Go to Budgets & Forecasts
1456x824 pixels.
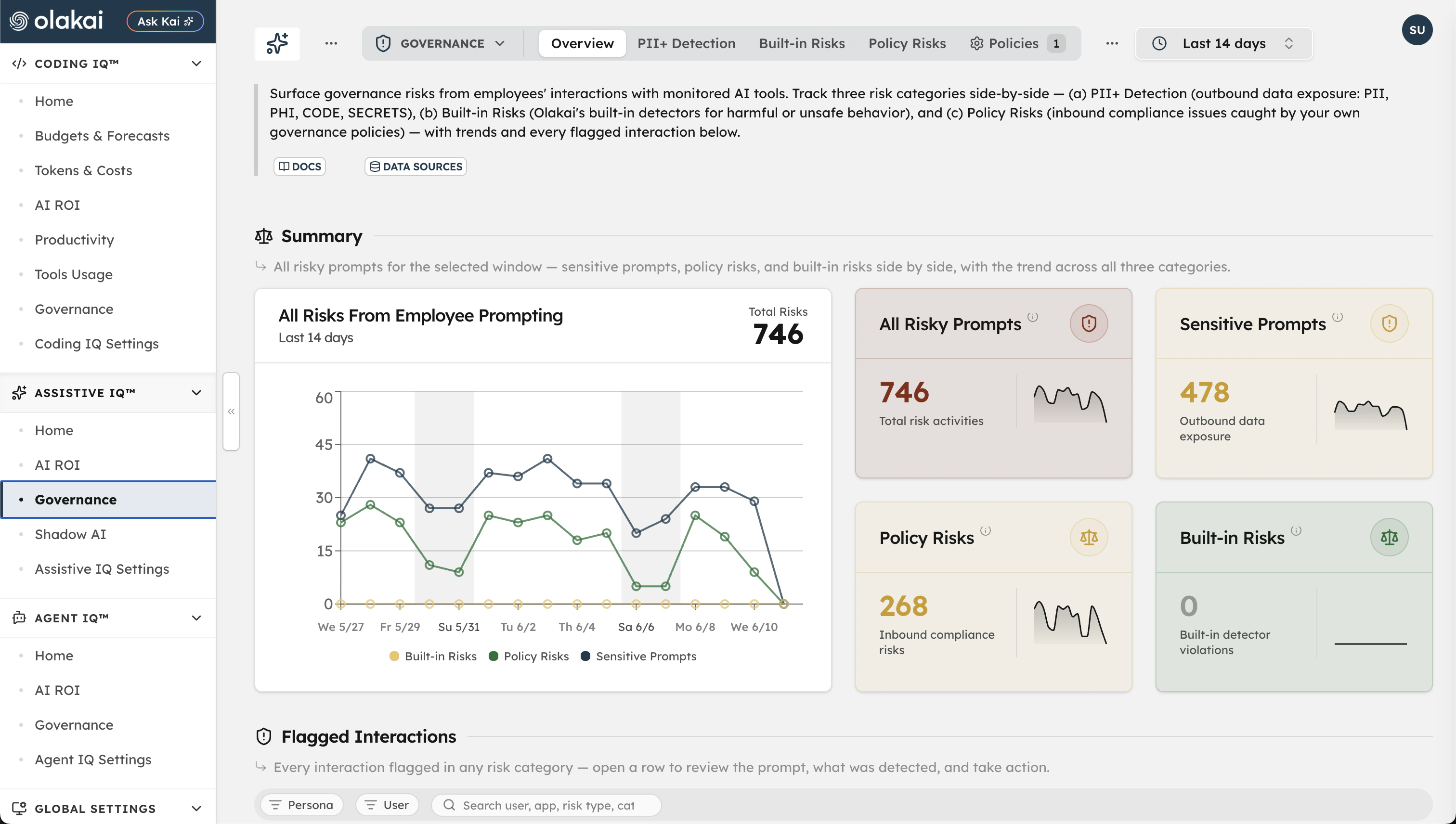102,136
